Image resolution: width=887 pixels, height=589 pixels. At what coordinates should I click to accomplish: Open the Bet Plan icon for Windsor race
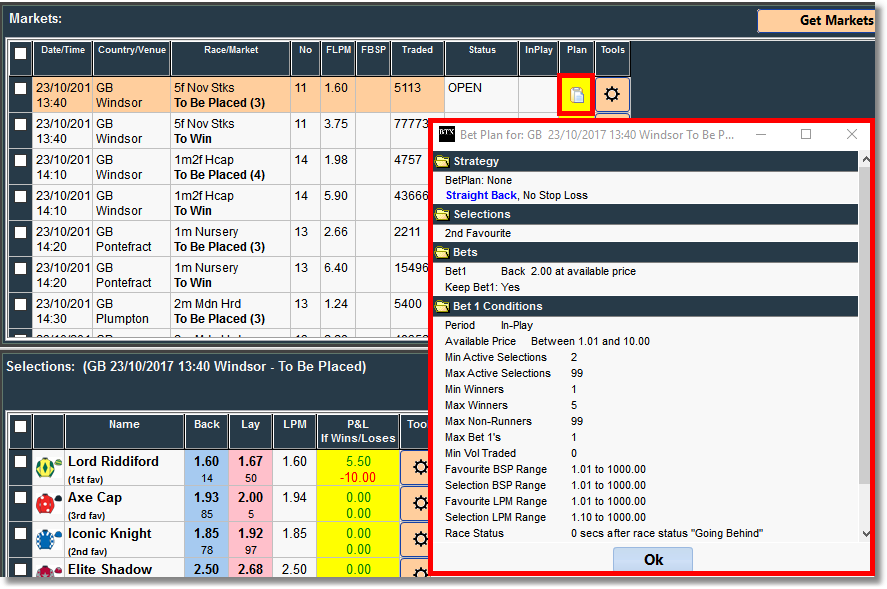577,95
